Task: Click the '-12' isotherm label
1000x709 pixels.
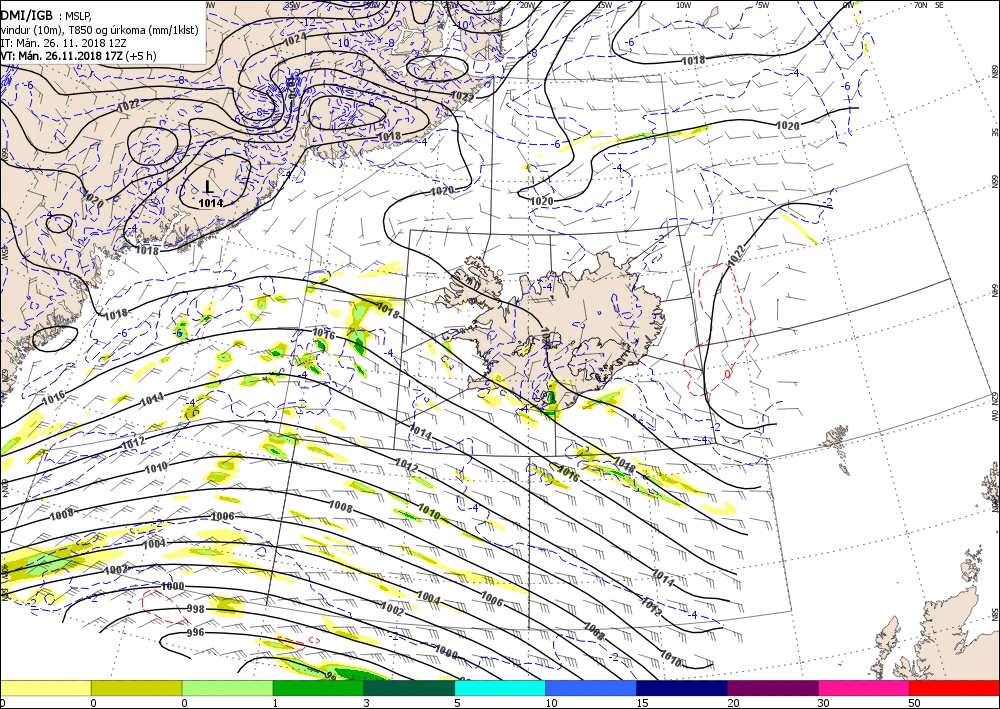Action: tap(309, 22)
